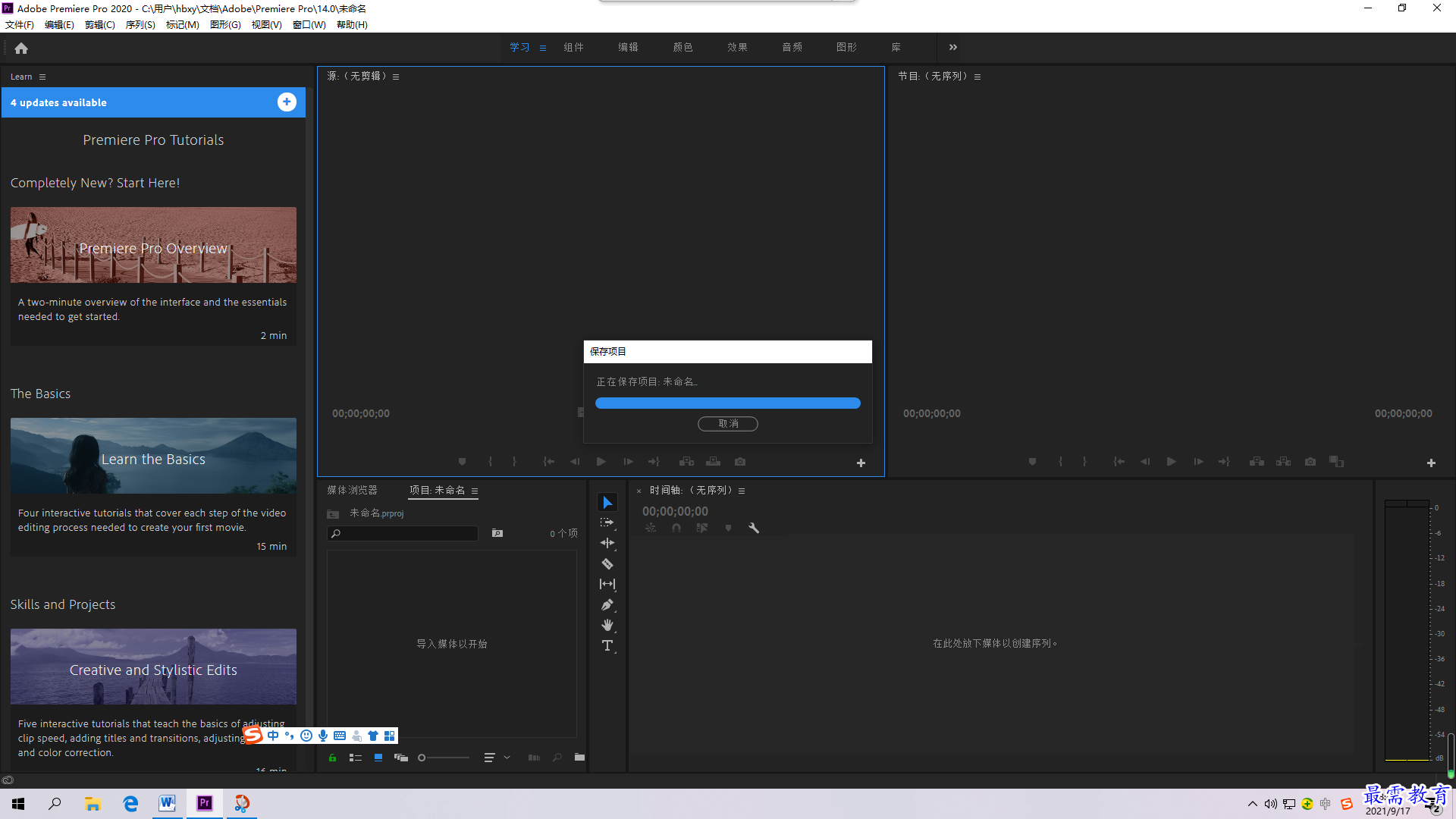Open Source monitor button editor plus

tap(861, 463)
